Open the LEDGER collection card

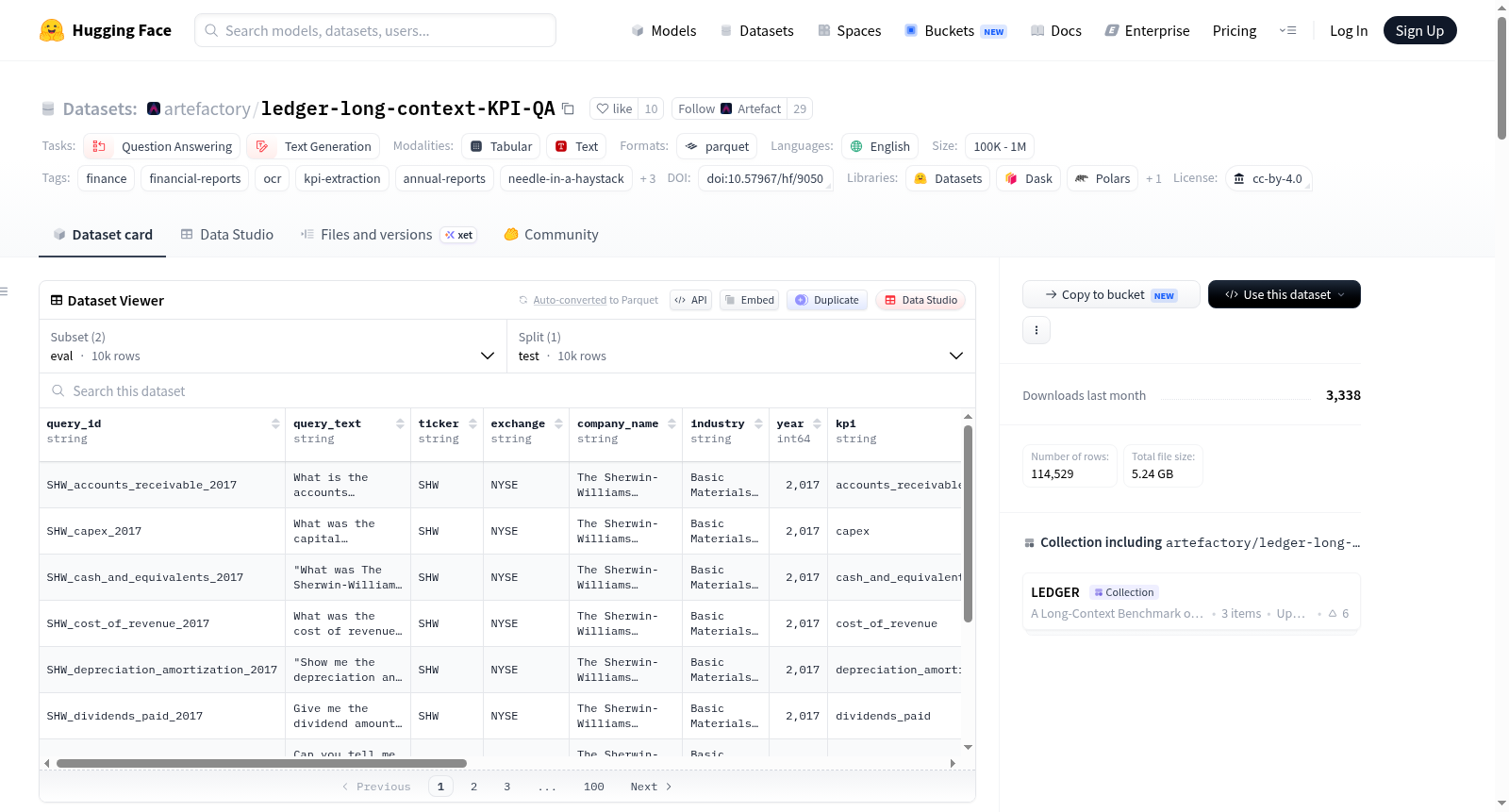pos(1191,603)
